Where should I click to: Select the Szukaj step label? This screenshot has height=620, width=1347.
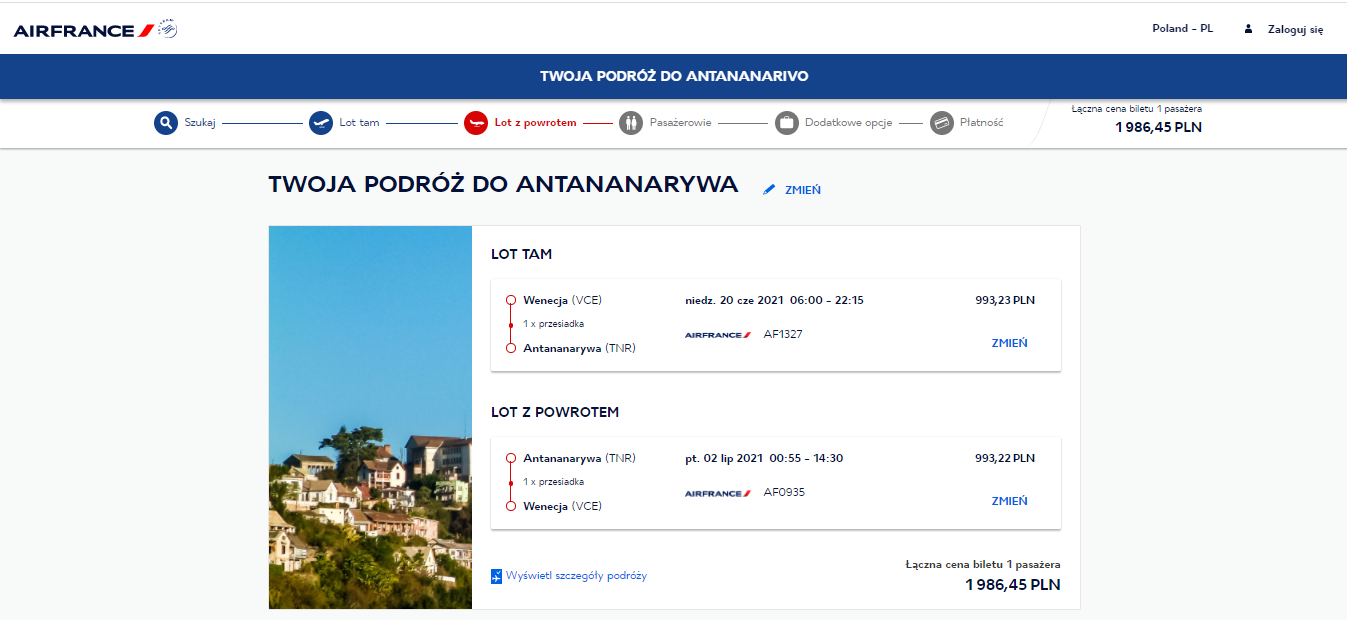200,123
